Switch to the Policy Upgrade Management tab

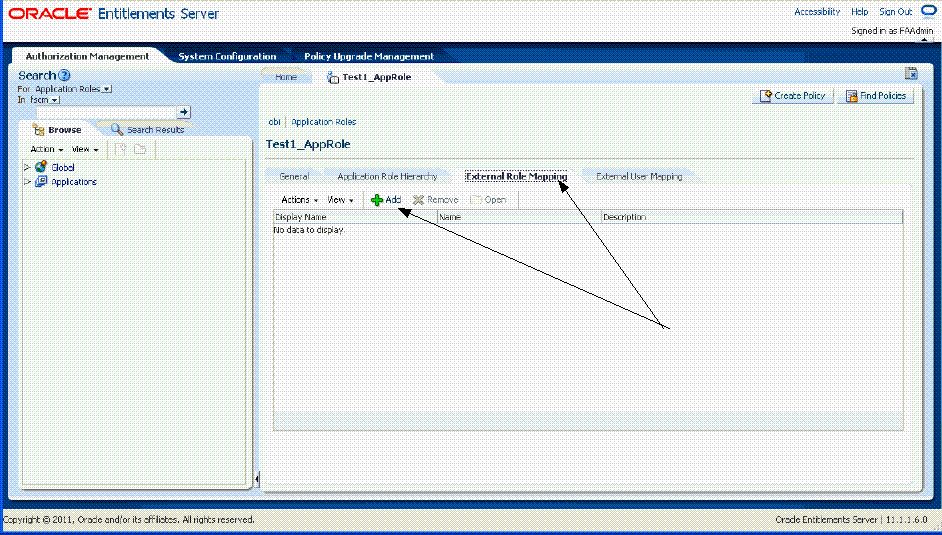coord(369,56)
